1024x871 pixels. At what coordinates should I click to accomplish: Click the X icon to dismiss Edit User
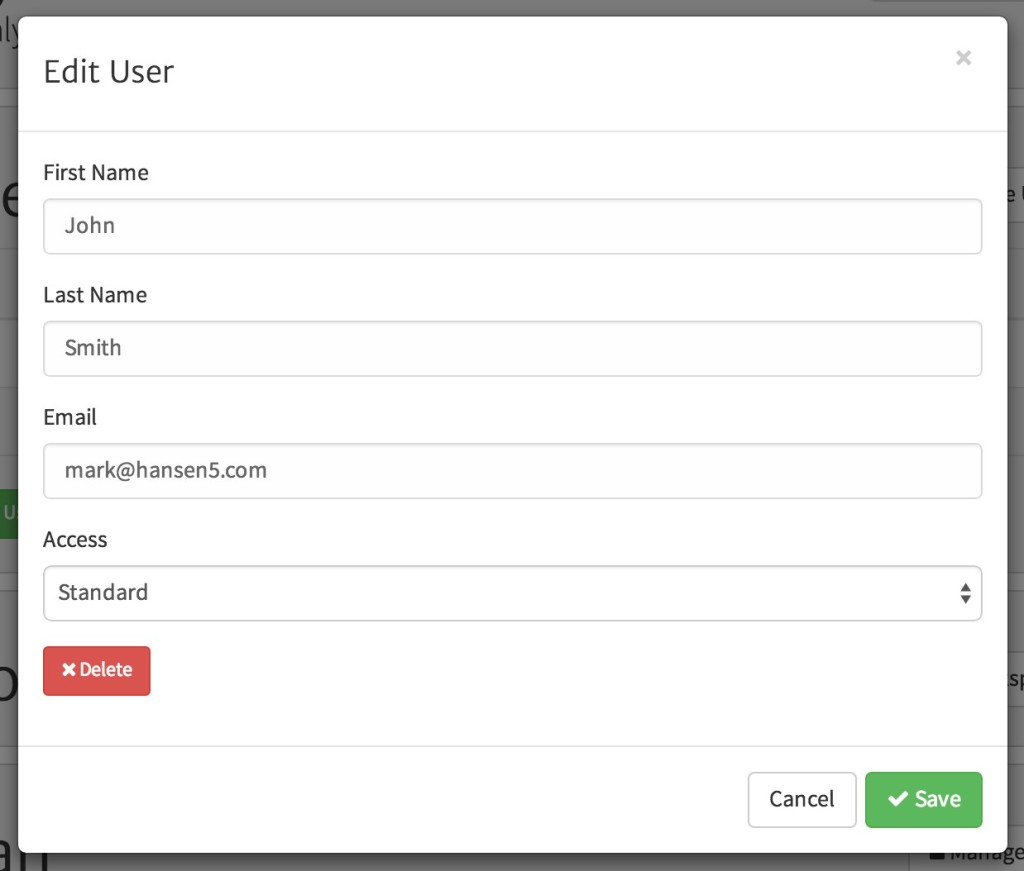tap(963, 57)
